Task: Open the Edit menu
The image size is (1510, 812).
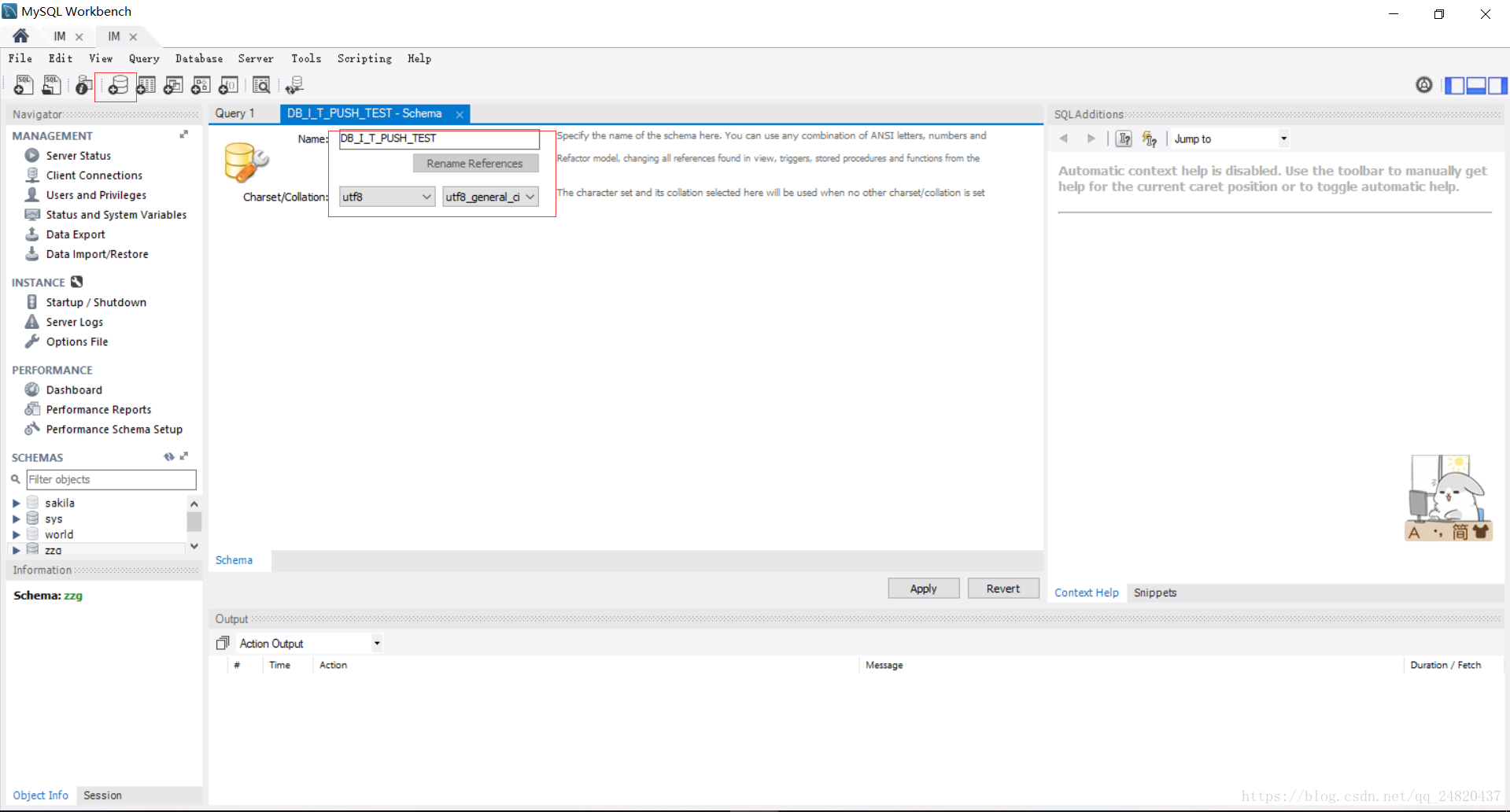Action: (61, 58)
